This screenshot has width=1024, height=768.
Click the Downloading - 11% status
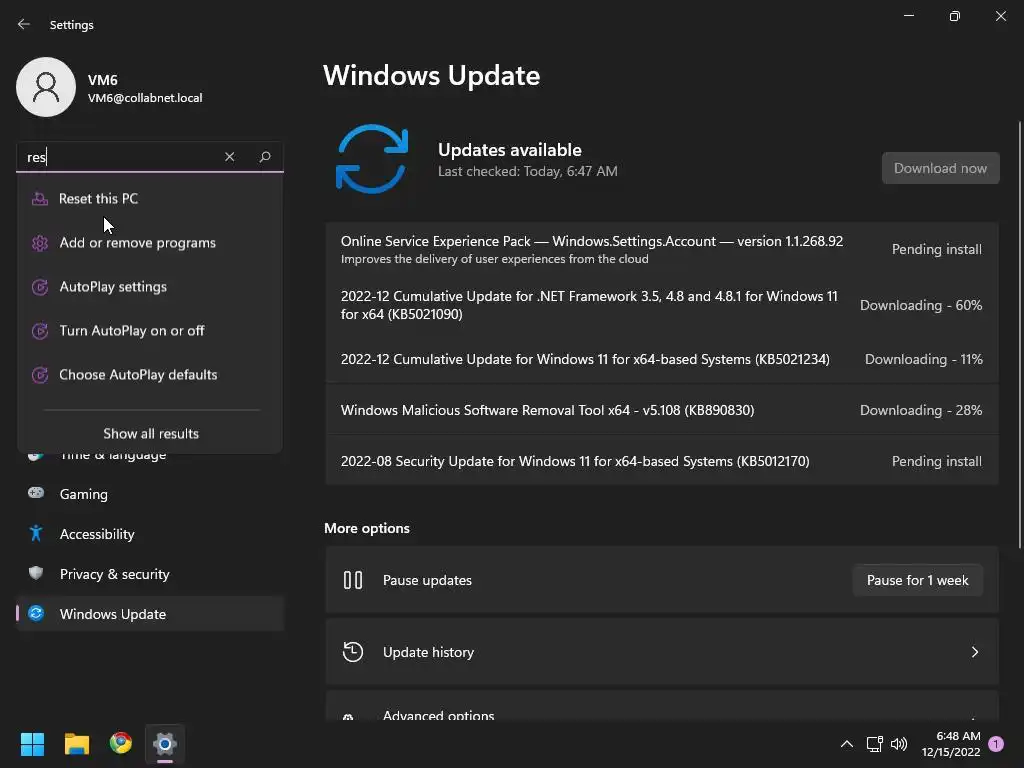coord(923,359)
